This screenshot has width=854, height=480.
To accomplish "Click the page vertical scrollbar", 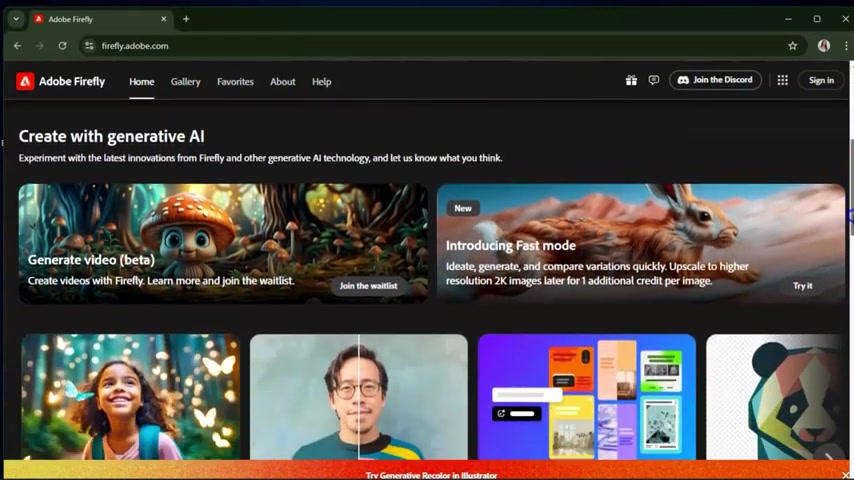I will coord(851,188).
